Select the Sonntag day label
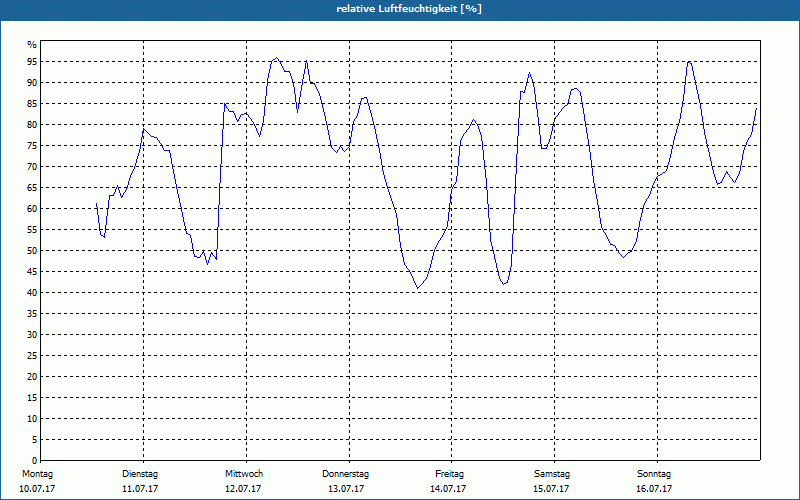 (654, 474)
